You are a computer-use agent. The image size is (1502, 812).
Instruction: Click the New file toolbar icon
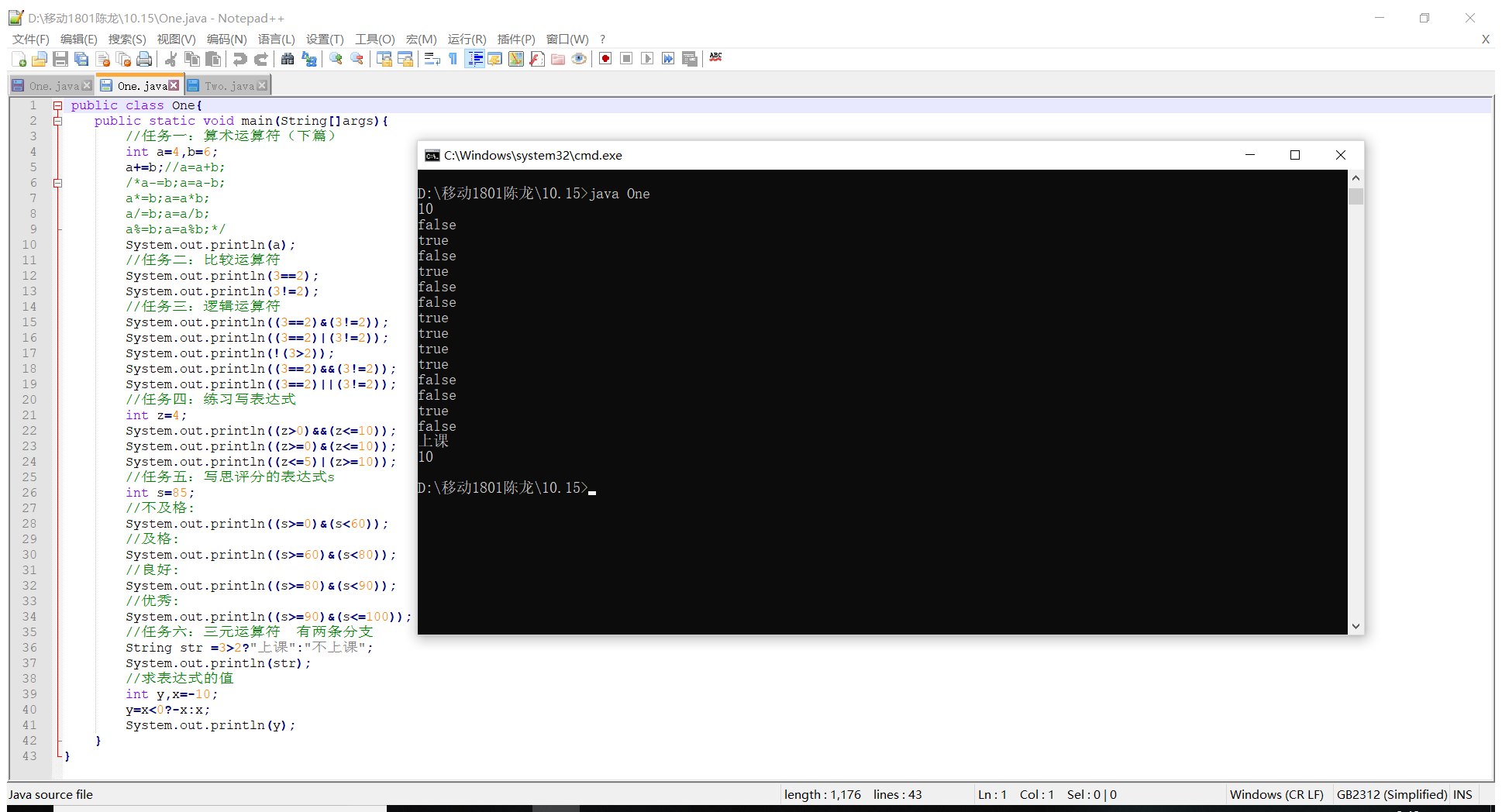pos(19,59)
